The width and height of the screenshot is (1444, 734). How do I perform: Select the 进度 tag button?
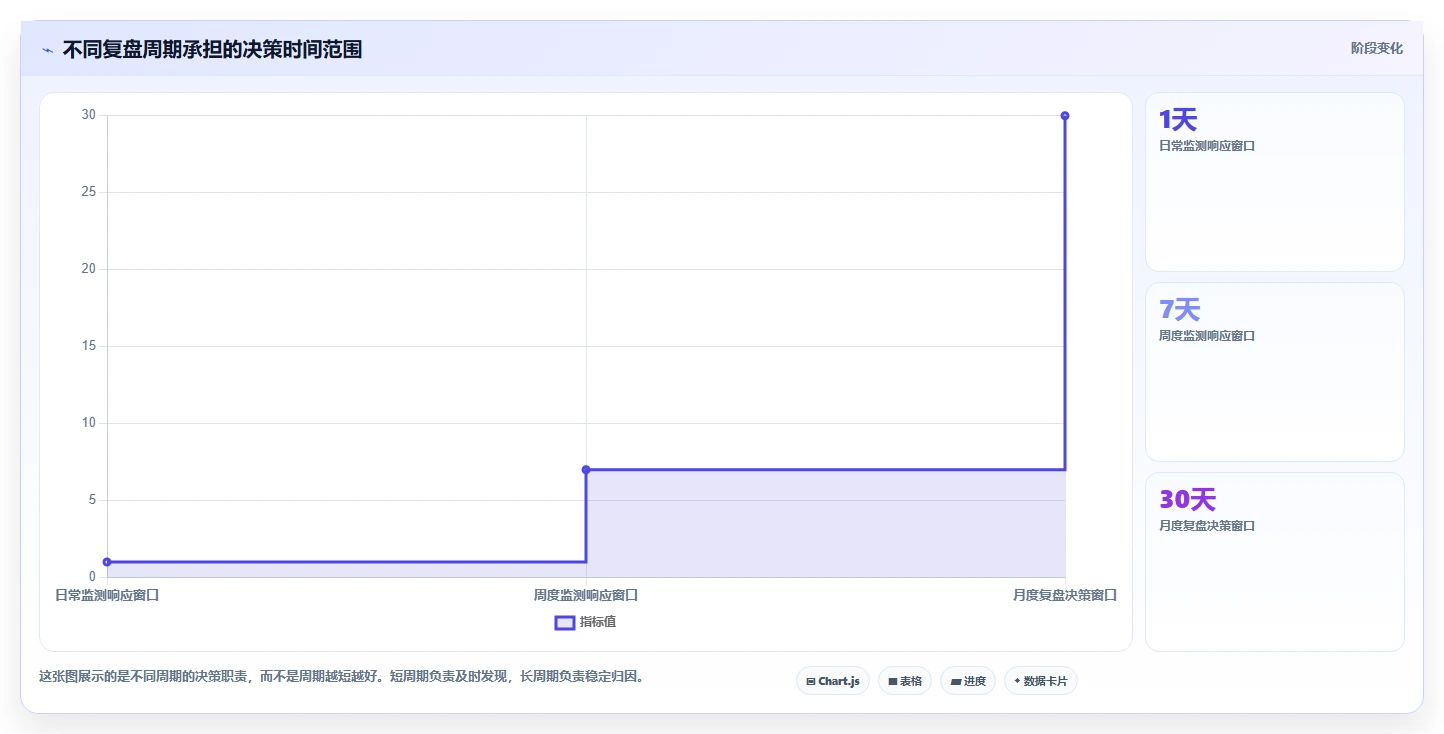(968, 681)
